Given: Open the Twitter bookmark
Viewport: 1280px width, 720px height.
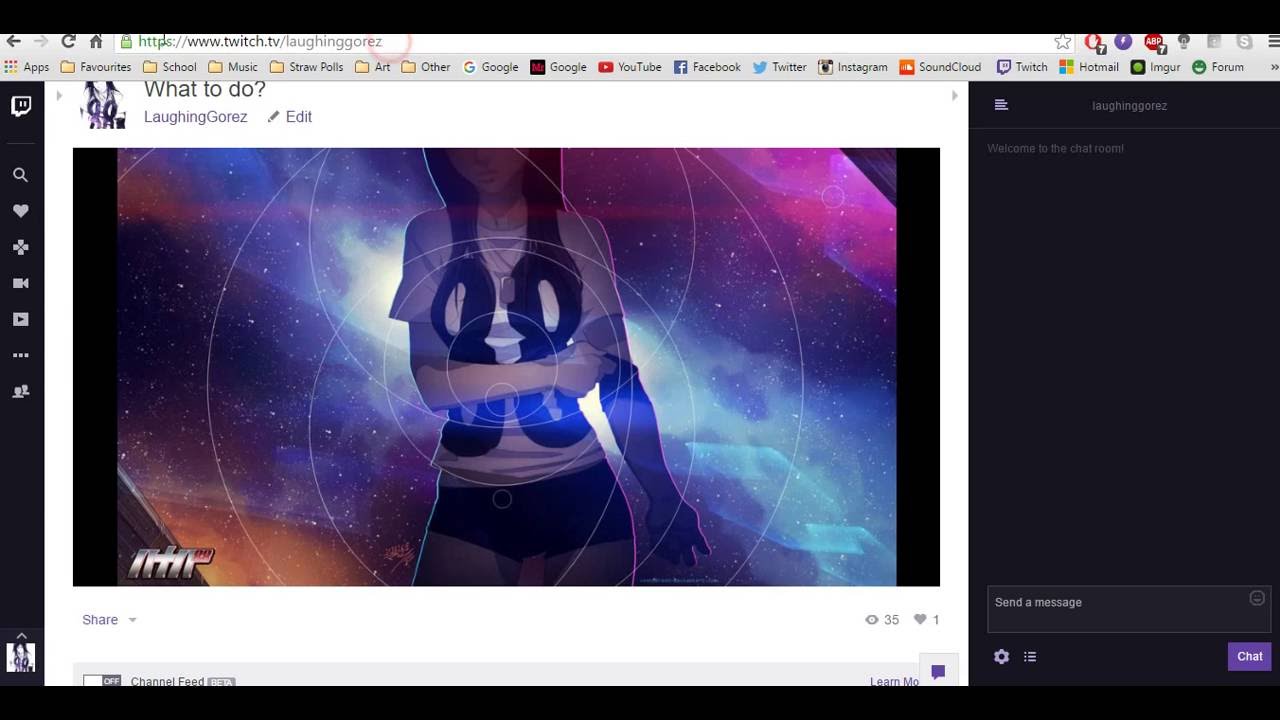Looking at the screenshot, I should pyautogui.click(x=780, y=67).
